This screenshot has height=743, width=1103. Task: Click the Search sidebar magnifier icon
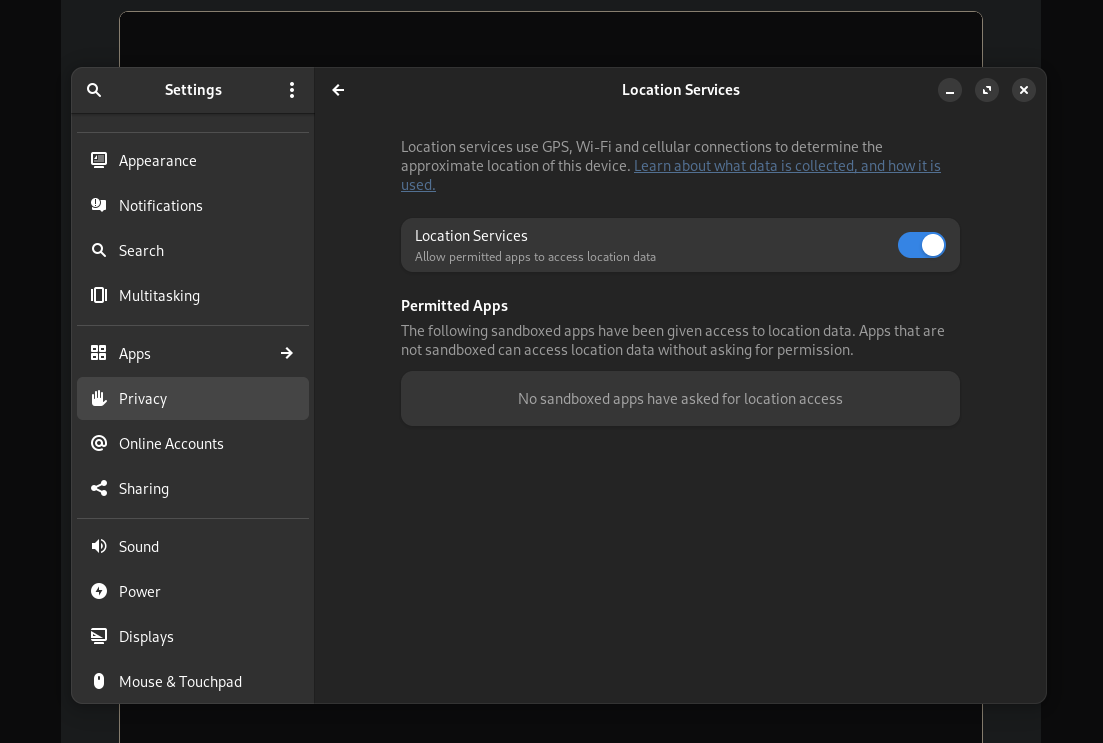tap(99, 250)
